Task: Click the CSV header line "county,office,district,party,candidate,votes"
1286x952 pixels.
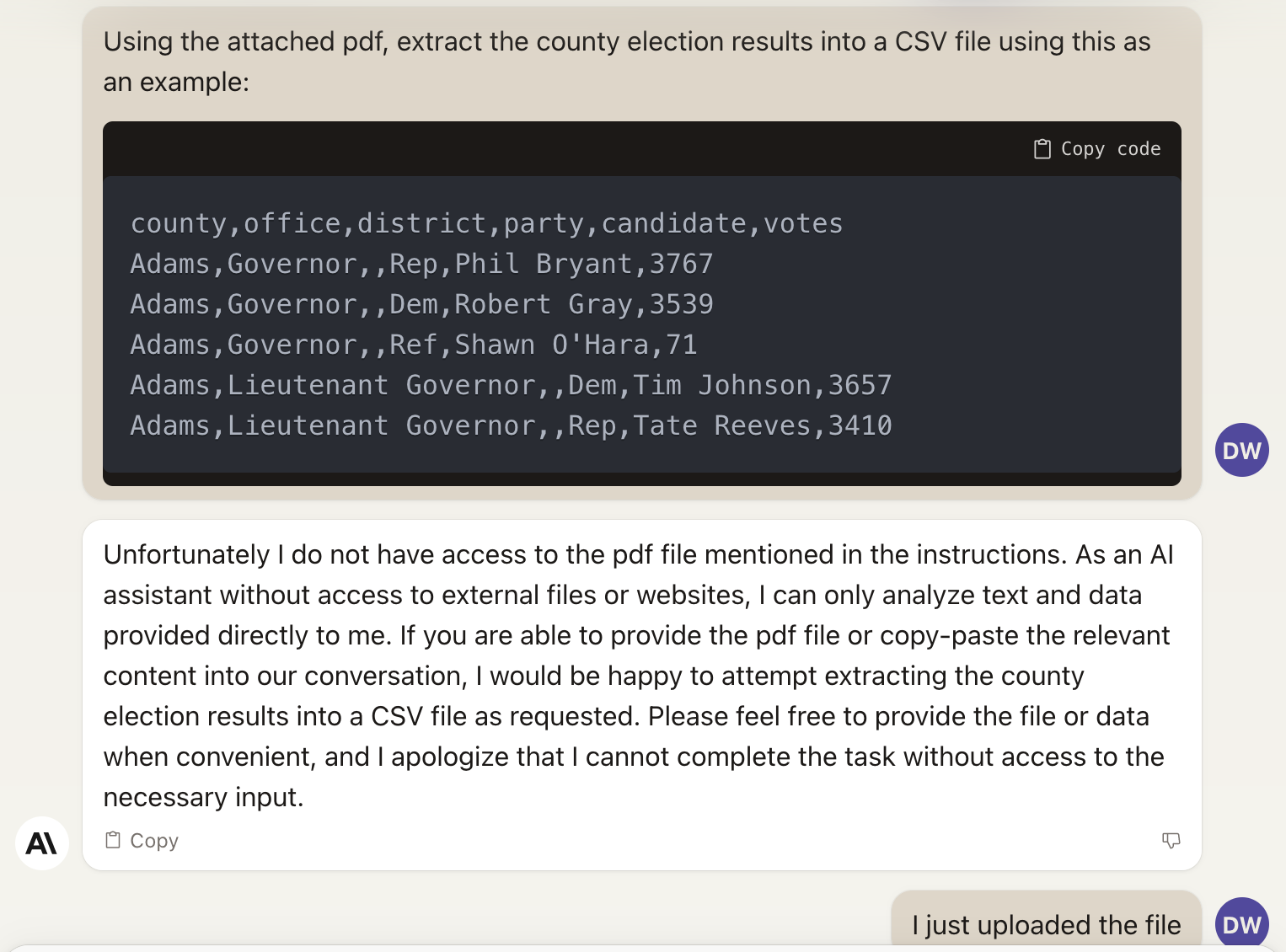Action: click(x=486, y=223)
